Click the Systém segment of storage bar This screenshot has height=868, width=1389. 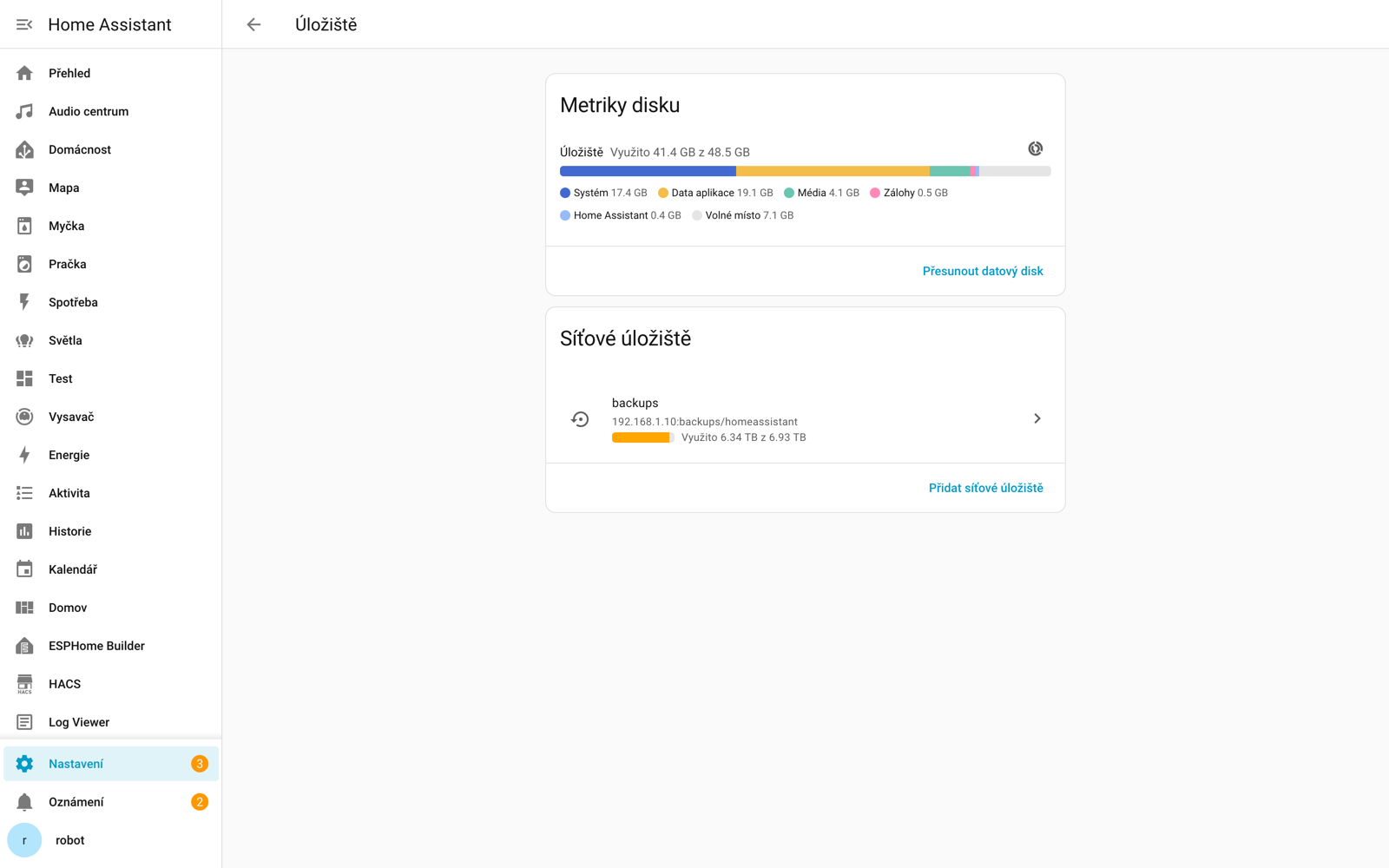[x=648, y=171]
